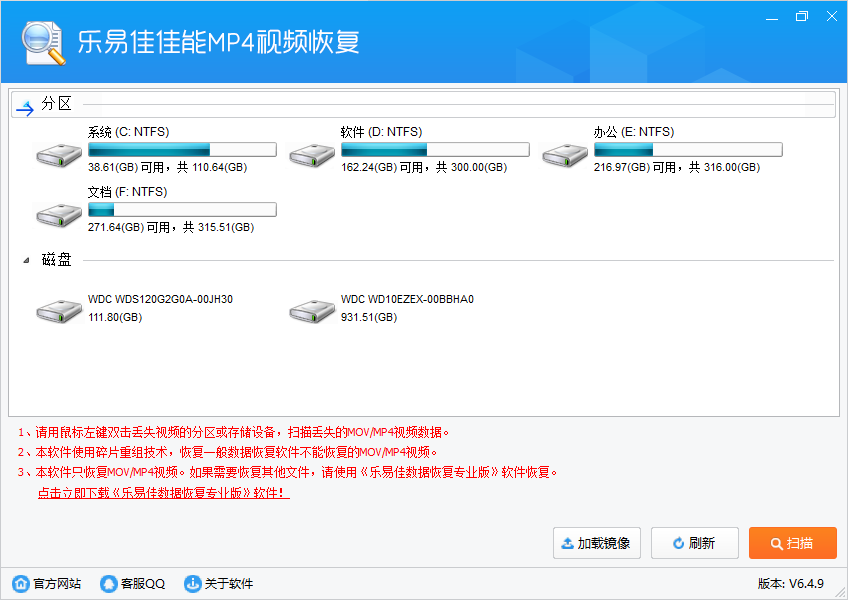Screen dimensions: 848x600
Task: Click the F drive capacity bar
Action: (x=182, y=209)
